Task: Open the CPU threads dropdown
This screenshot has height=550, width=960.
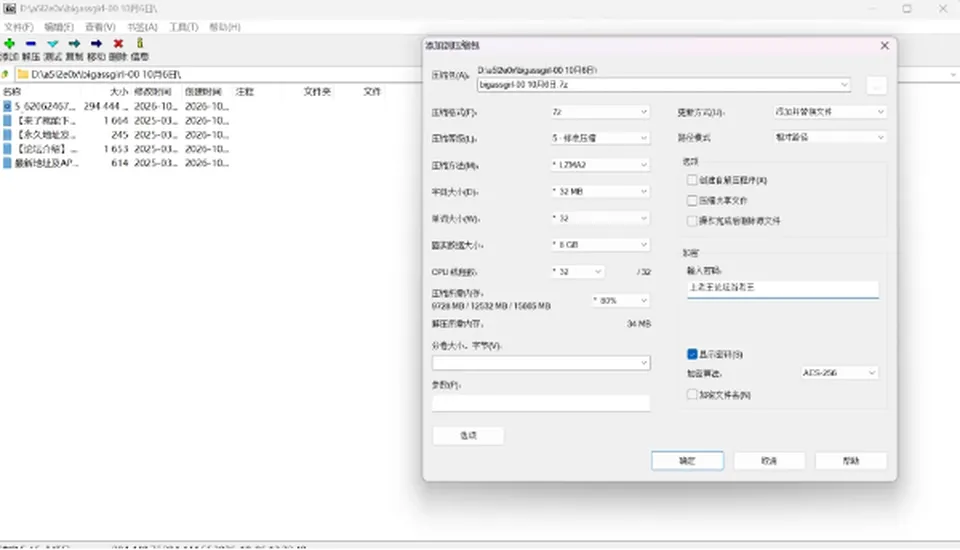Action: tap(577, 271)
